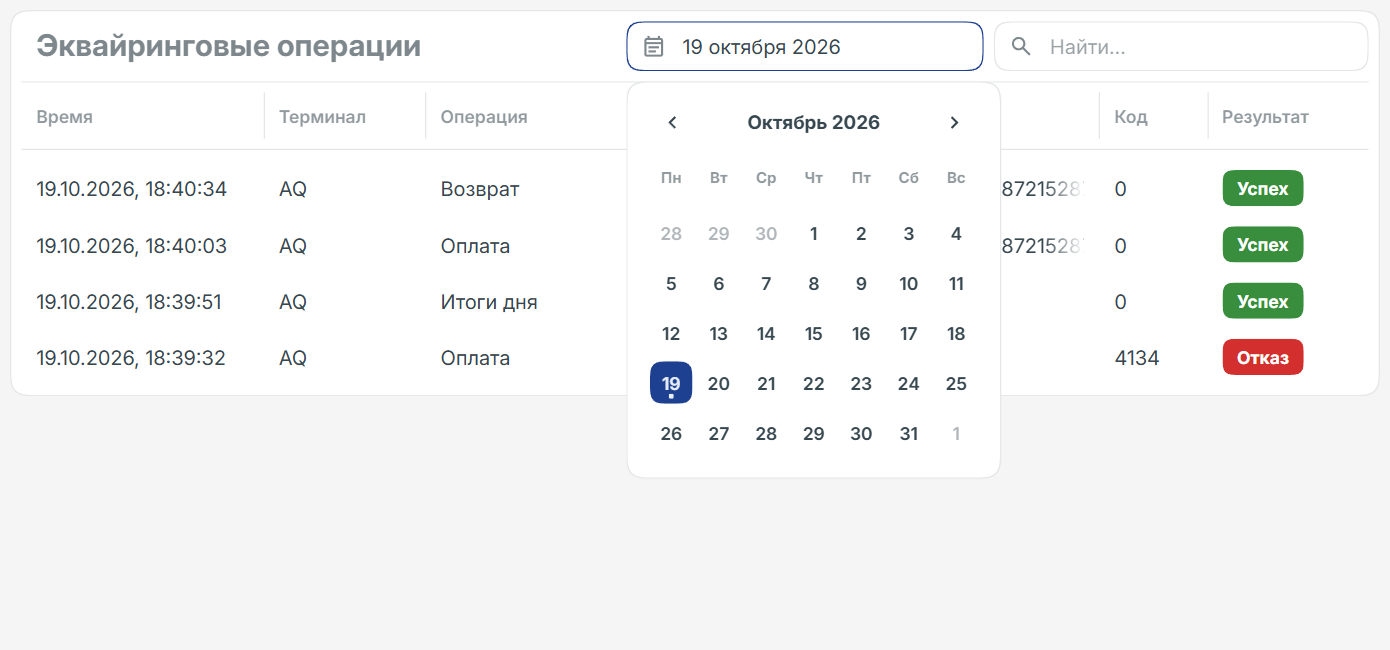Image resolution: width=1390 pixels, height=650 pixels.
Task: Click the Терминал column header
Action: pyautogui.click(x=322, y=117)
